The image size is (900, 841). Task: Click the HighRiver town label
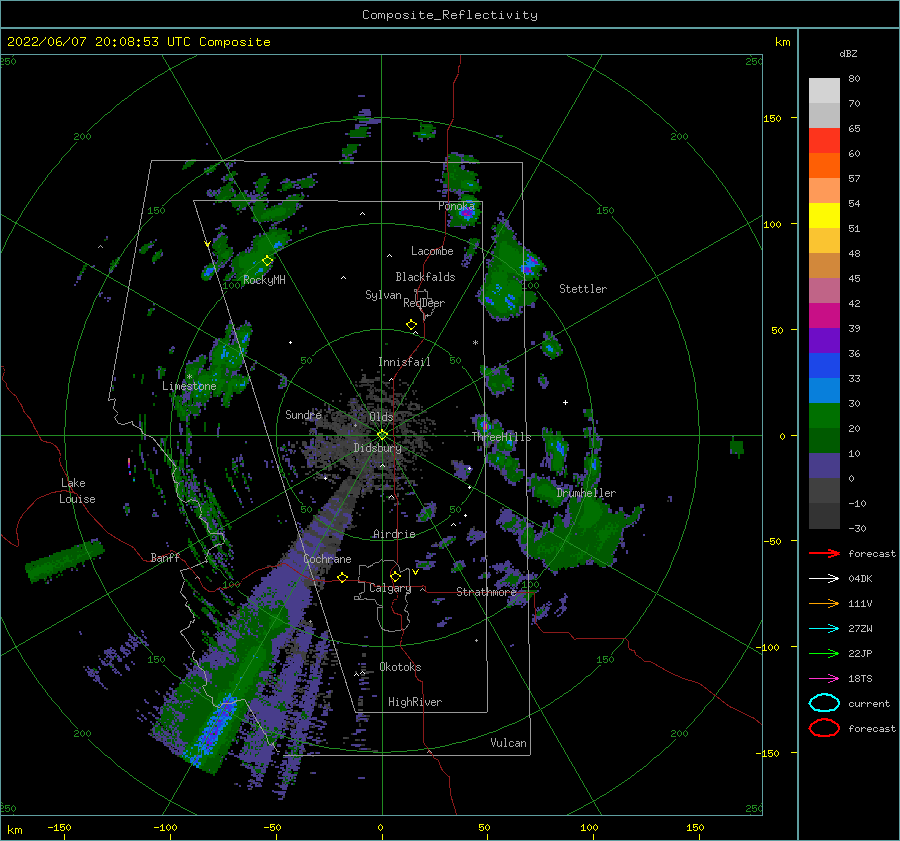[415, 702]
